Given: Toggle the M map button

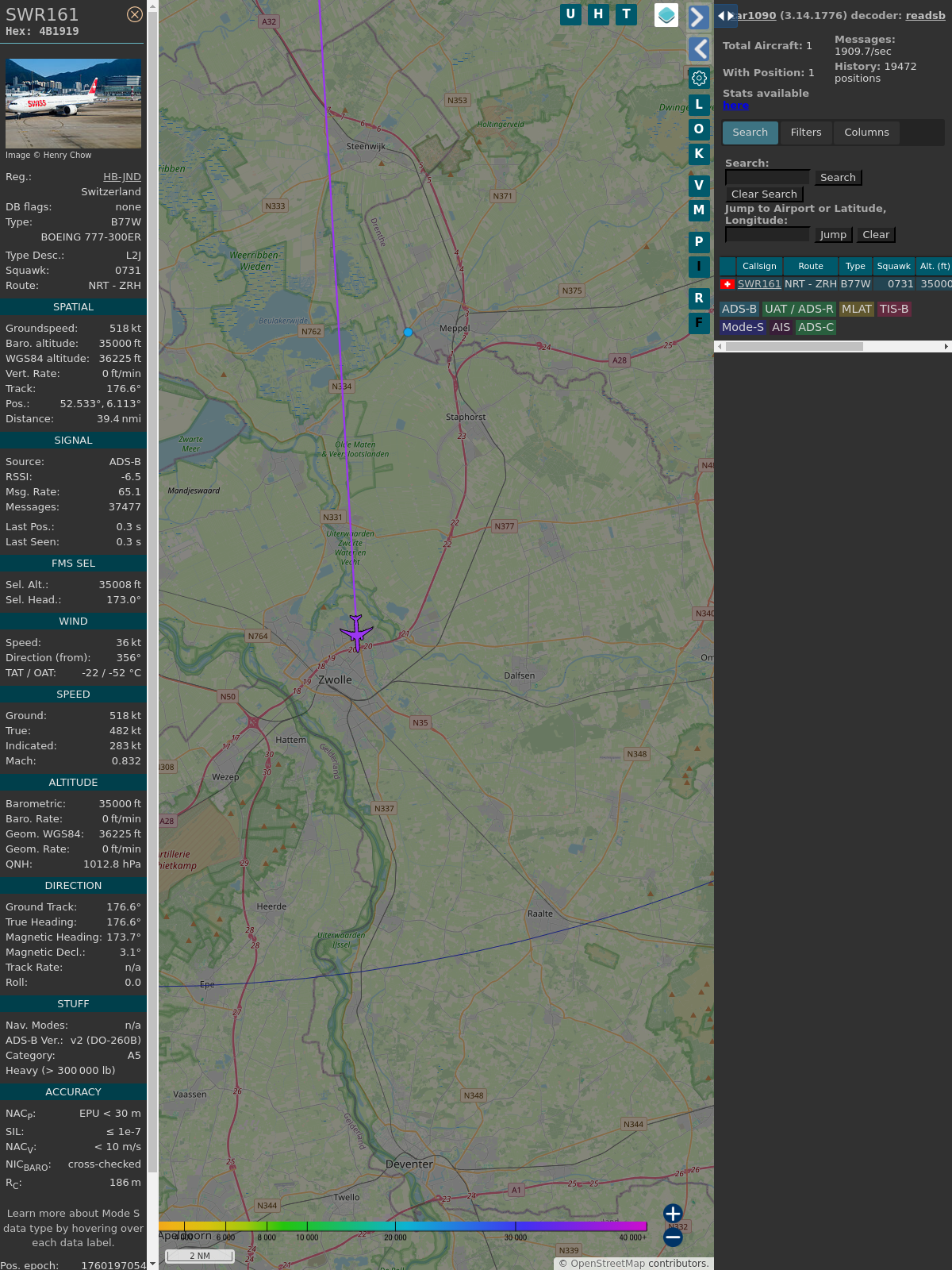Looking at the screenshot, I should click(x=699, y=210).
